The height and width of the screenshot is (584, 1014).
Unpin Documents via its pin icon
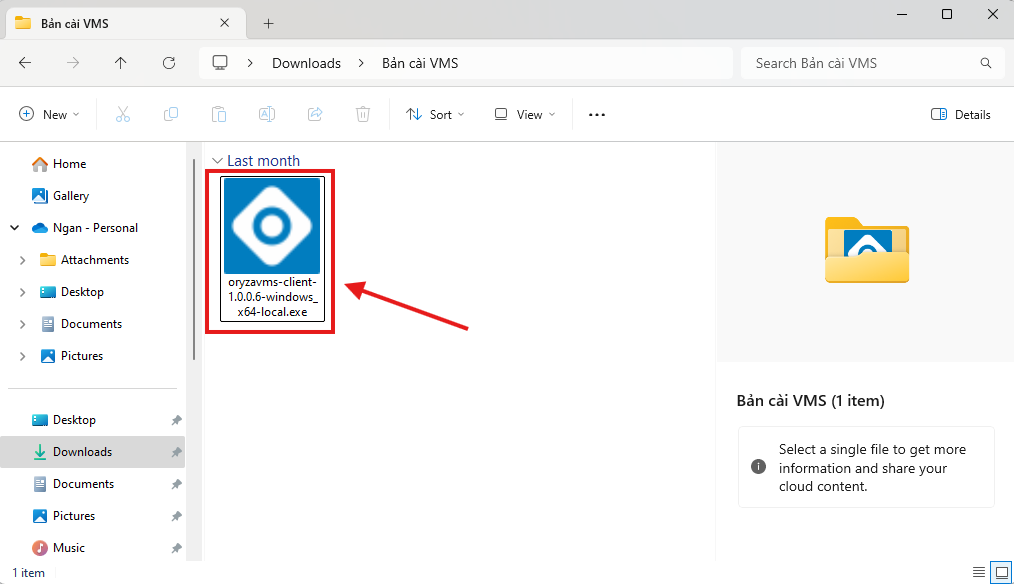(x=176, y=484)
